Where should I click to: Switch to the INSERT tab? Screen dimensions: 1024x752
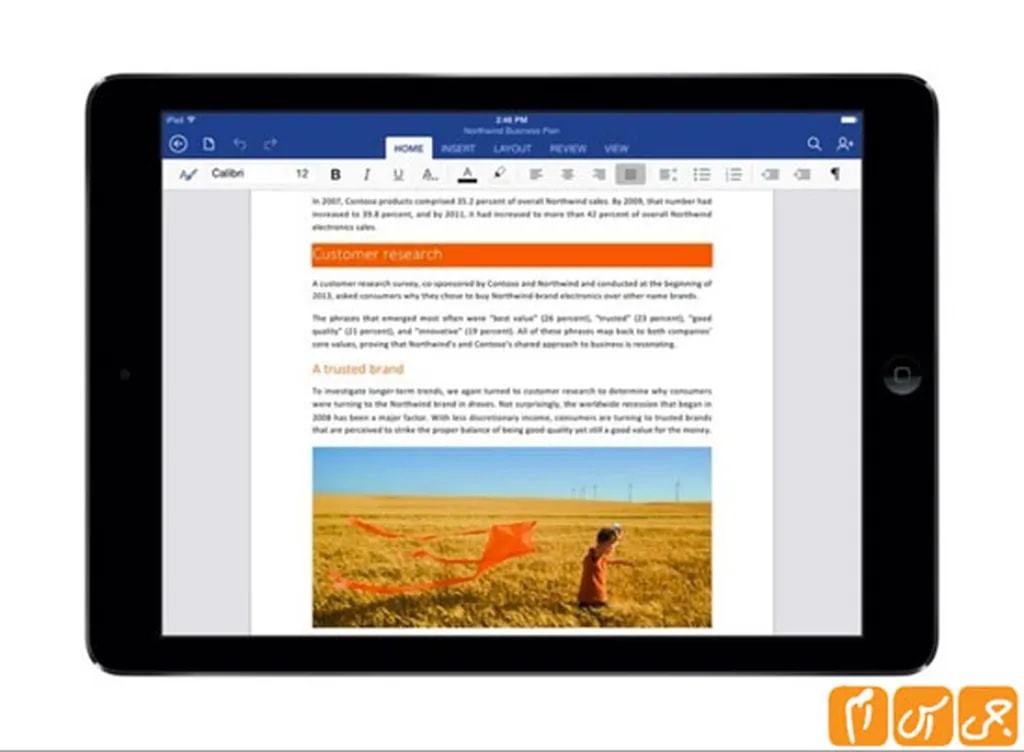pos(458,149)
